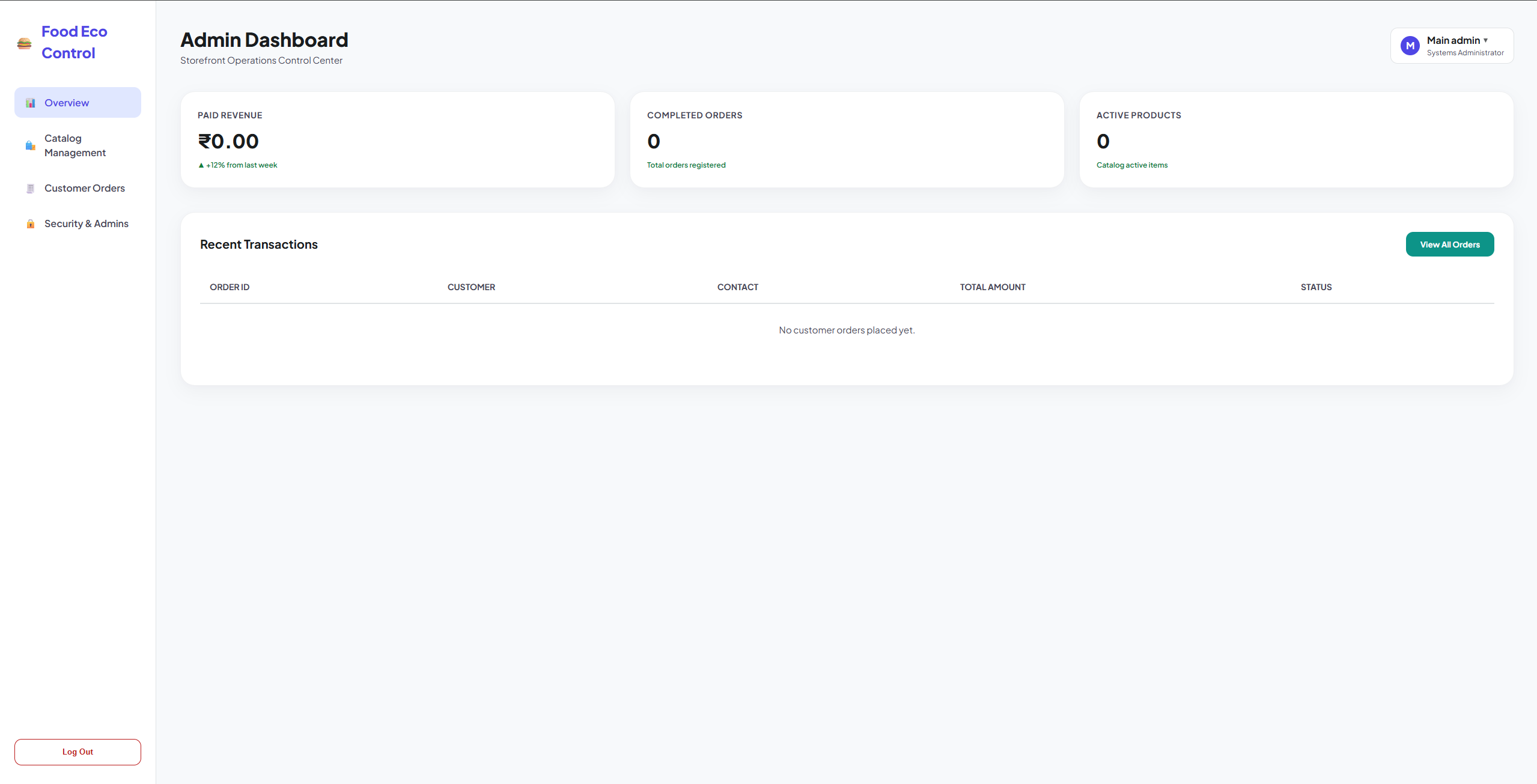Click the burger logo icon
Image resolution: width=1537 pixels, height=784 pixels.
coord(24,43)
